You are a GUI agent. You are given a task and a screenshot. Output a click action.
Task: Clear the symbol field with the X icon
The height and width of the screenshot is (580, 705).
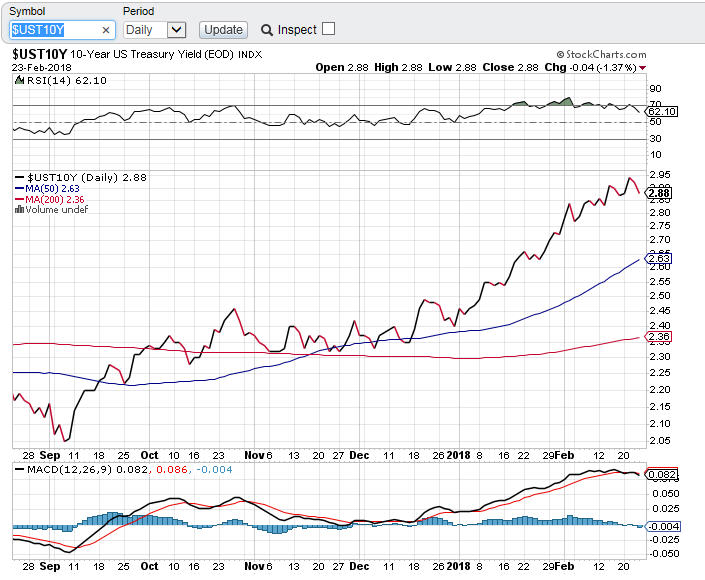106,30
